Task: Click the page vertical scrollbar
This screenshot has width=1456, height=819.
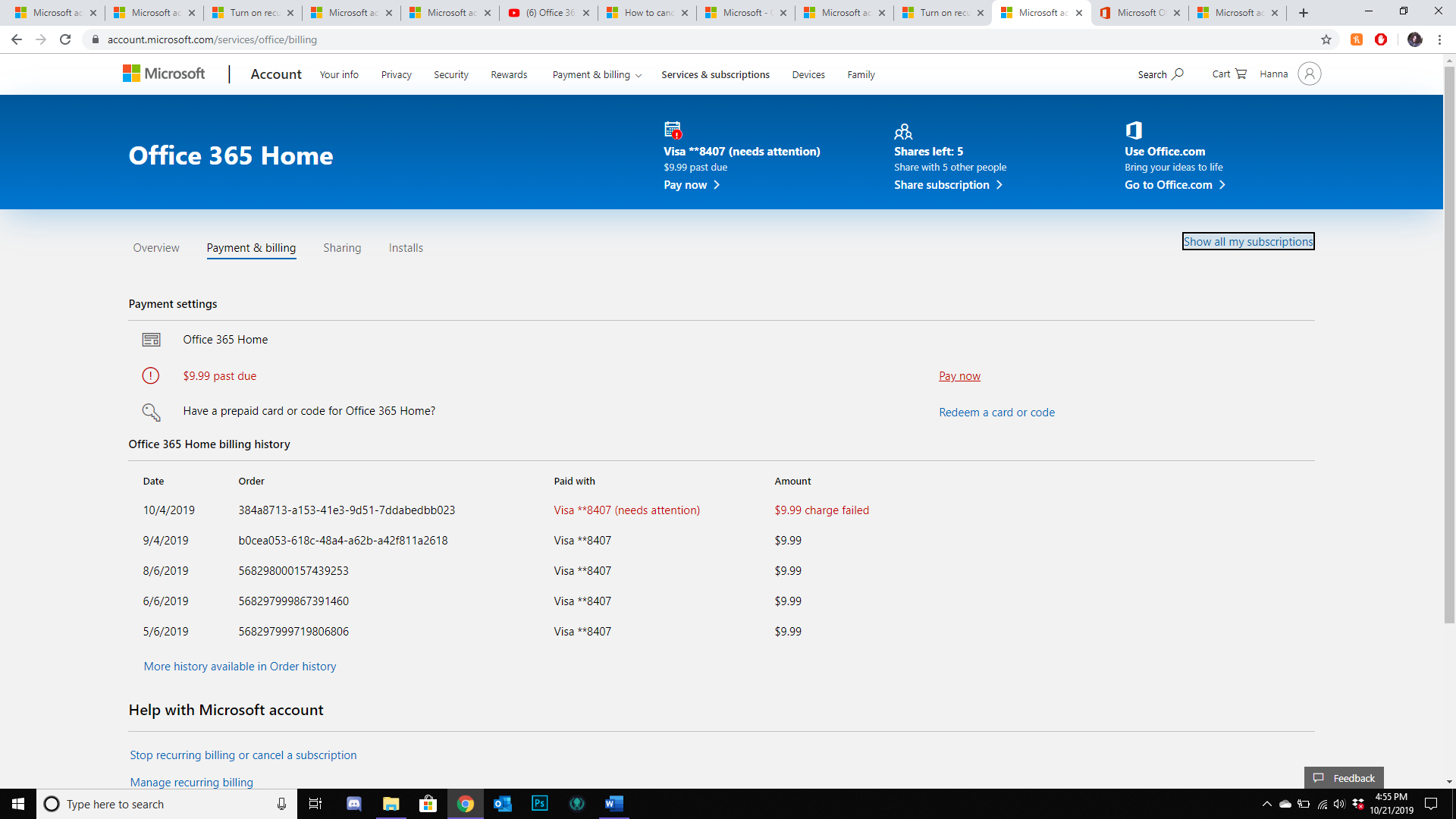Action: [1449, 345]
